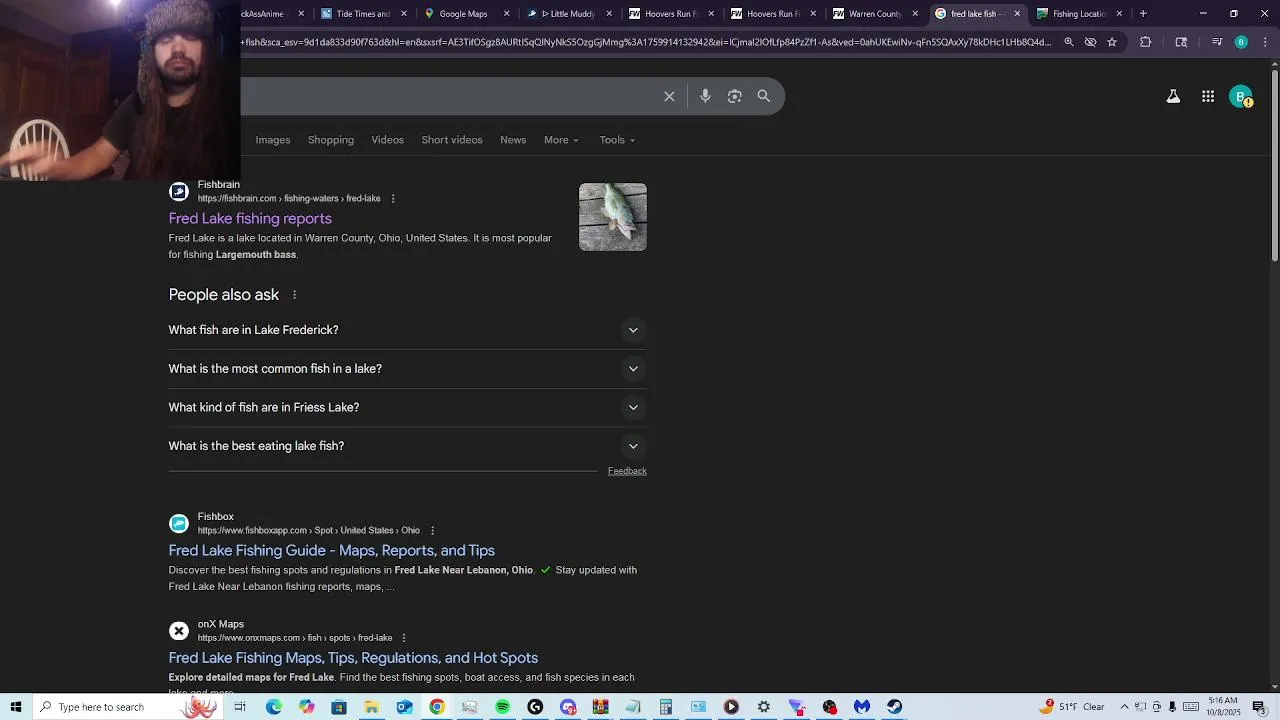Switch to Videos results tab
Image resolution: width=1280 pixels, height=720 pixels.
388,140
